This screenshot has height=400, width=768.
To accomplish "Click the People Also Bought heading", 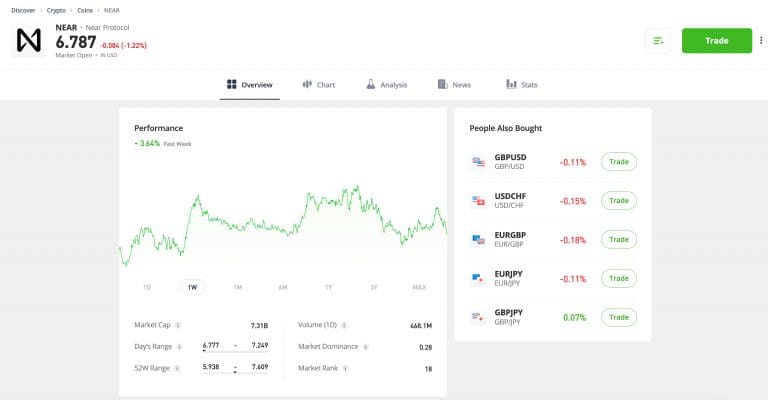I will click(505, 128).
